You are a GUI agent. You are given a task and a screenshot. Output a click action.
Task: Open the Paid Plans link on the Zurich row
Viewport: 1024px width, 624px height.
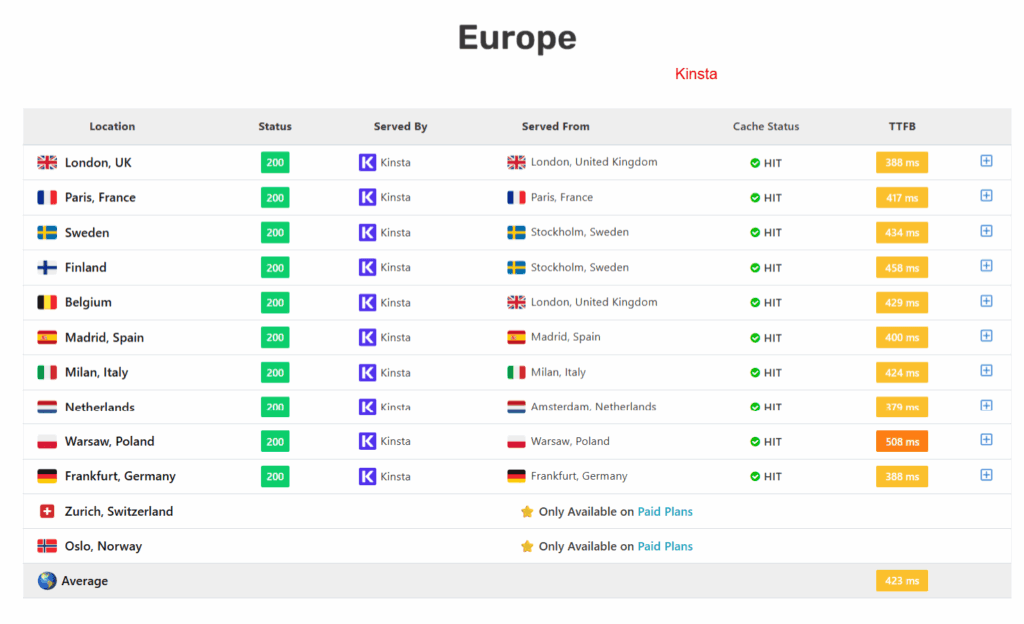point(665,511)
